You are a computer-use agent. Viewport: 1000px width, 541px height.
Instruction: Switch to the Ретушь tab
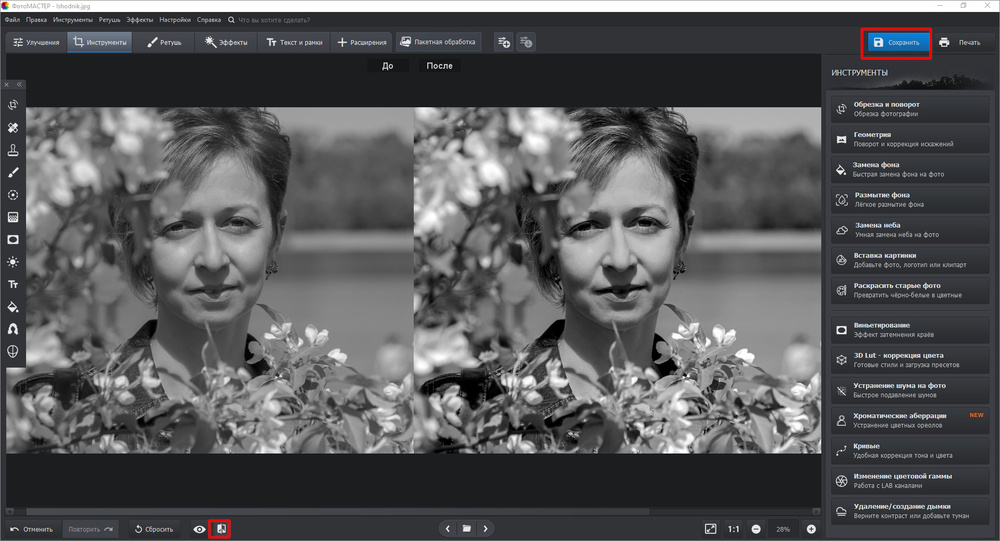click(164, 42)
